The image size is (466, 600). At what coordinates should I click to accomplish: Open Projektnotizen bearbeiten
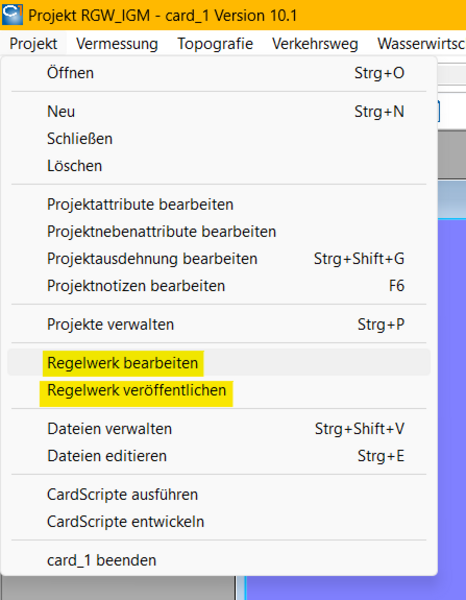pos(219,286)
